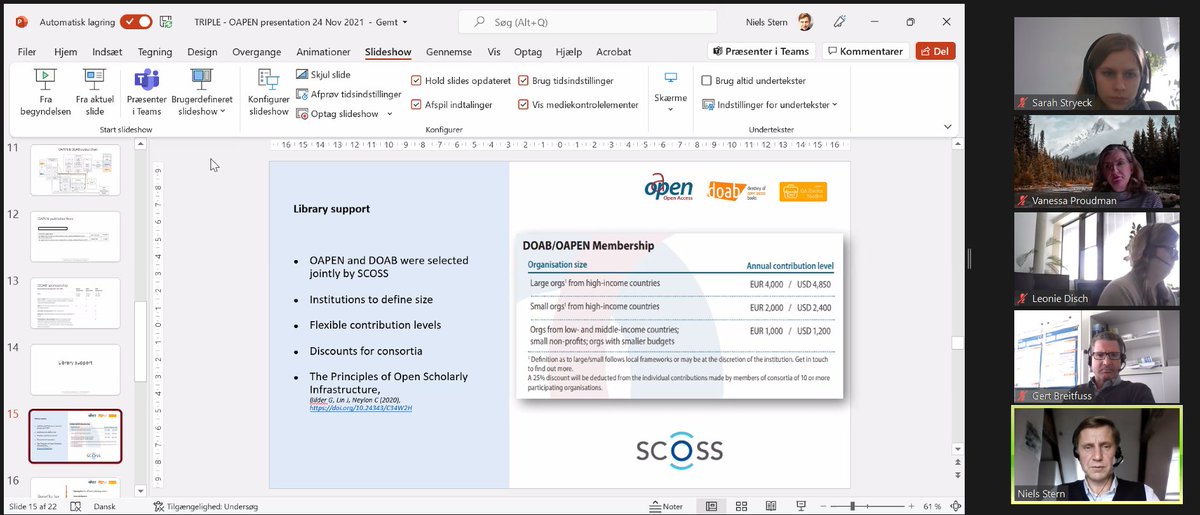
Task: Toggle Hold slides opdateret checkbox
Action: tap(416, 81)
